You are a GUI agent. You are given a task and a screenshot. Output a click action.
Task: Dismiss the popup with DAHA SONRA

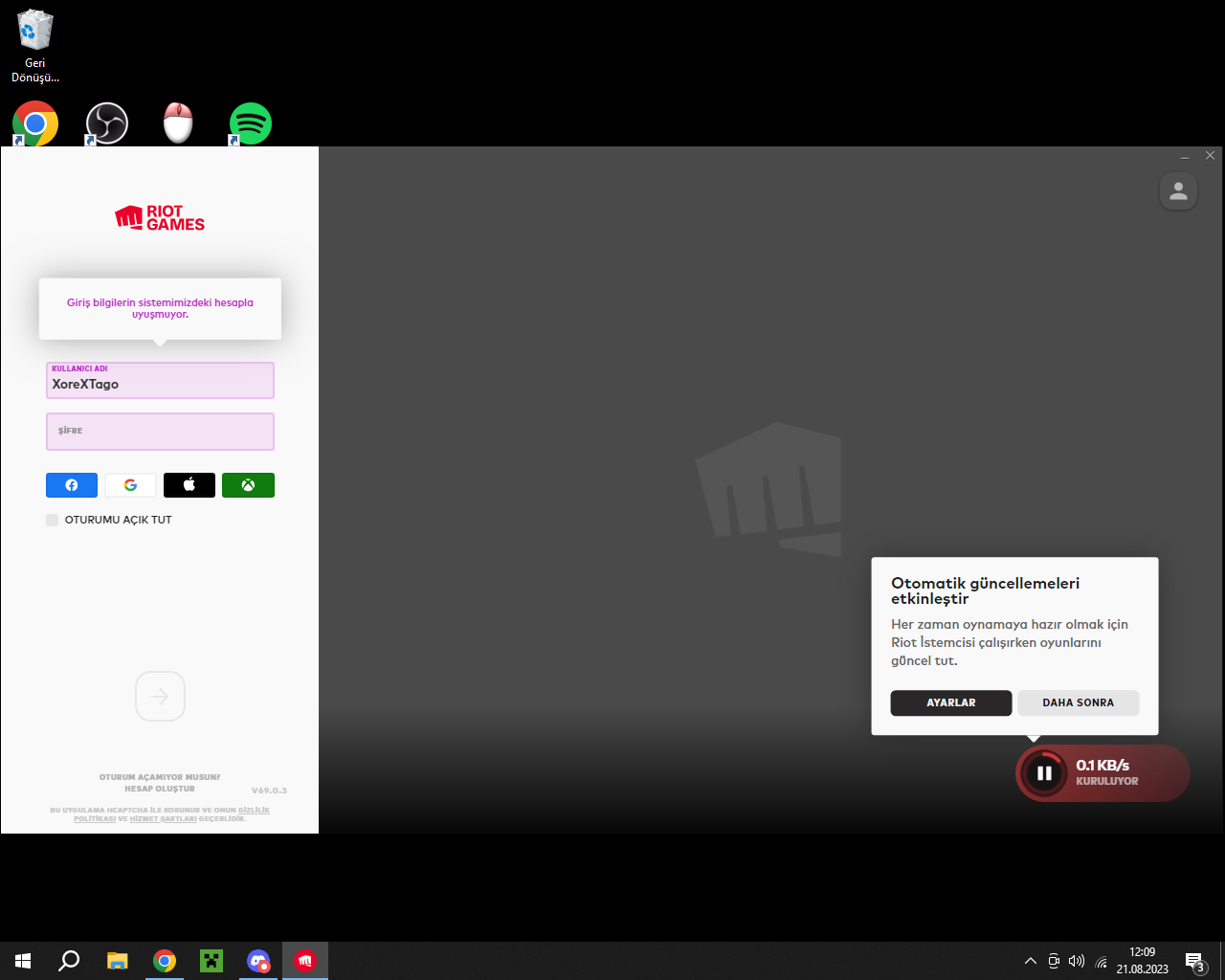(x=1079, y=702)
